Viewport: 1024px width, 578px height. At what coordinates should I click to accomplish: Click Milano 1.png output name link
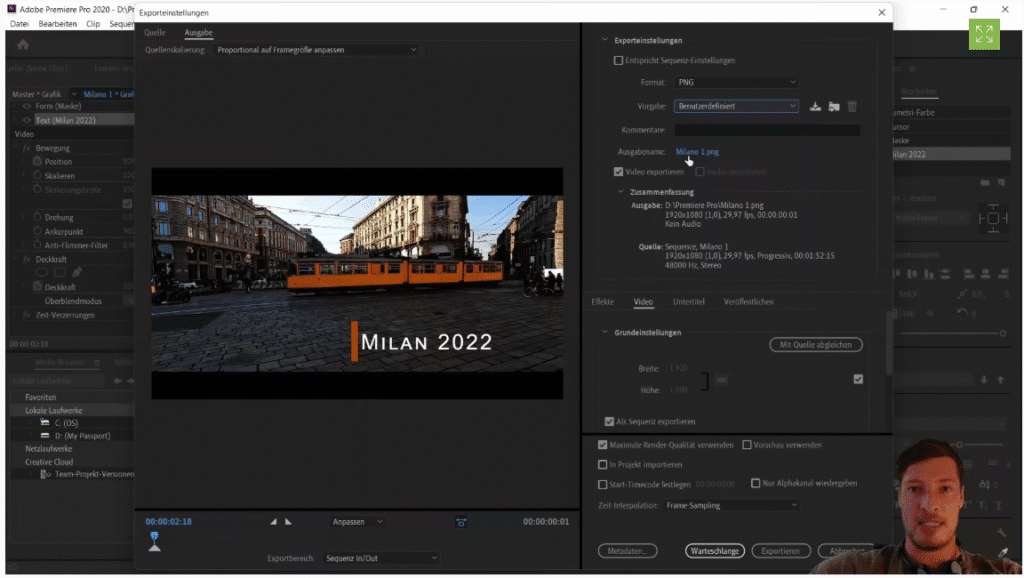click(697, 152)
